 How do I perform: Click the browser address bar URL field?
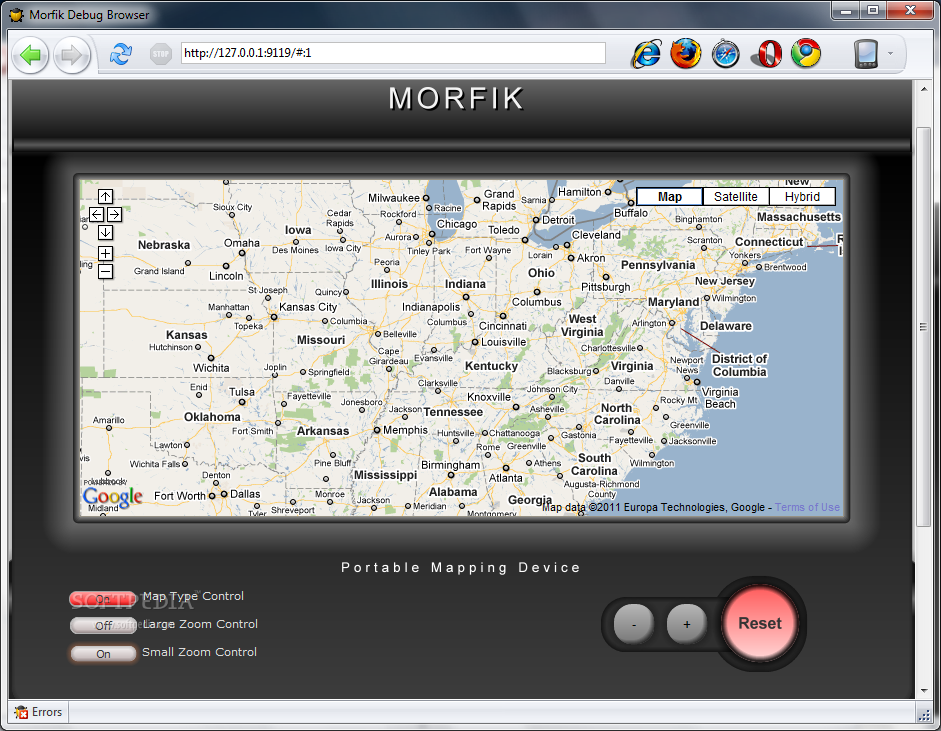coord(393,53)
